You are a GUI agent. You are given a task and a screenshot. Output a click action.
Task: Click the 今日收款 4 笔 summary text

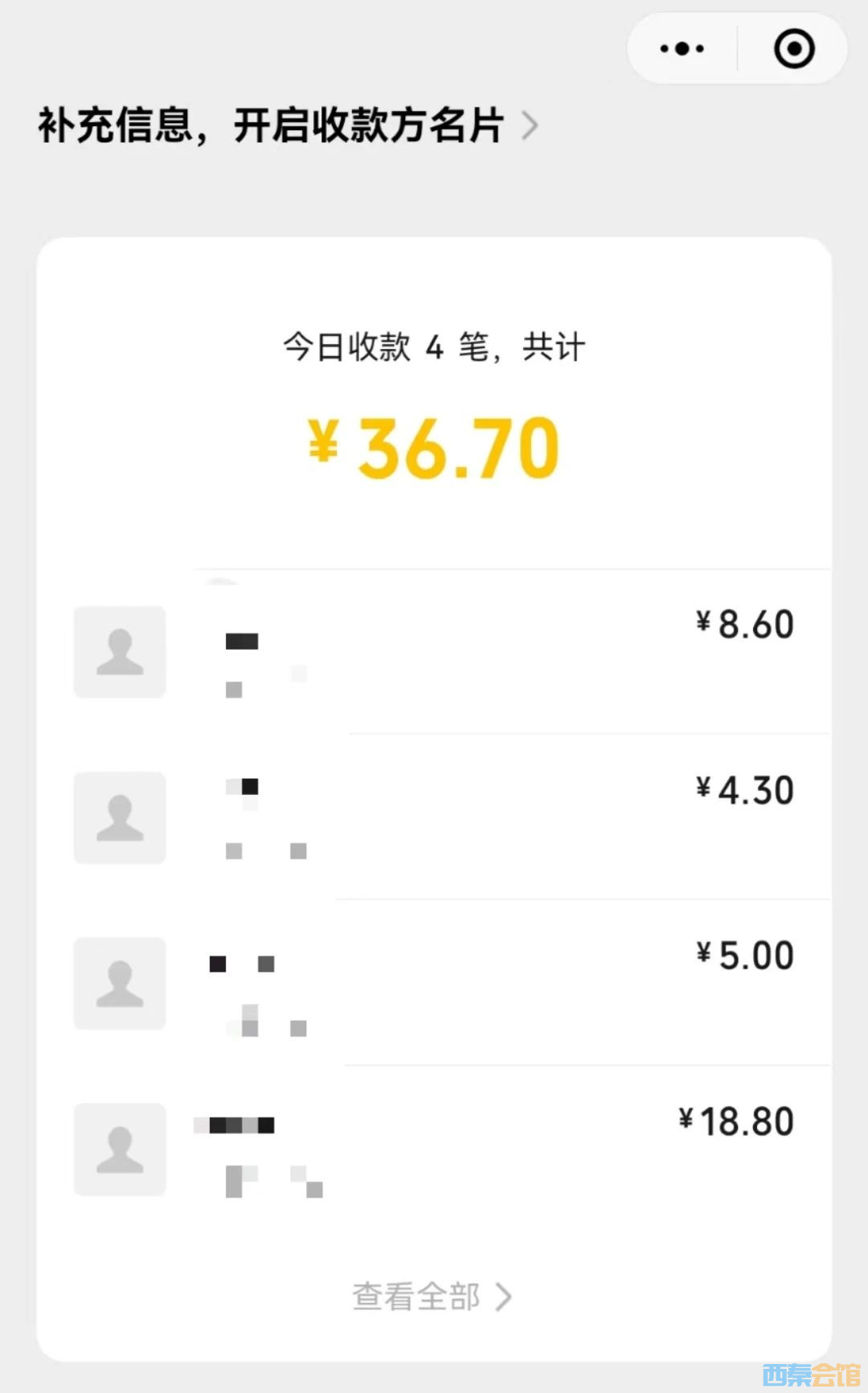click(x=434, y=347)
